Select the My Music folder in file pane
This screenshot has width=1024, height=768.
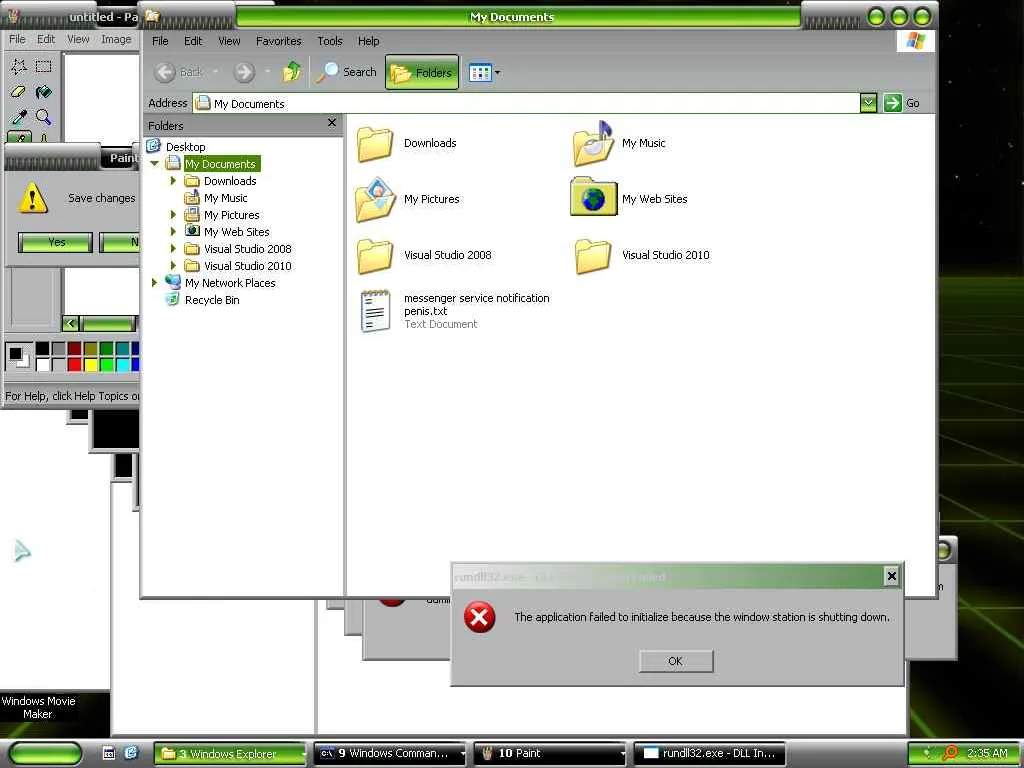coord(593,144)
